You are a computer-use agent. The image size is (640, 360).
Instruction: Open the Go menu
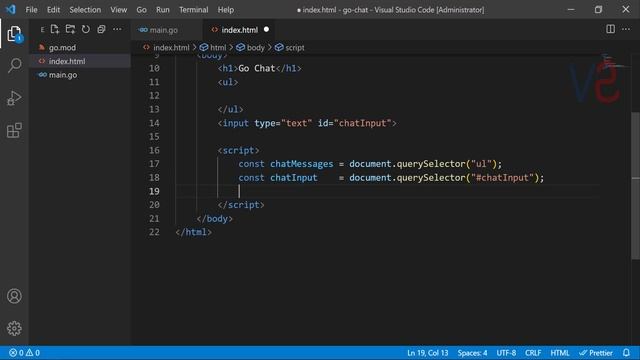pos(141,9)
